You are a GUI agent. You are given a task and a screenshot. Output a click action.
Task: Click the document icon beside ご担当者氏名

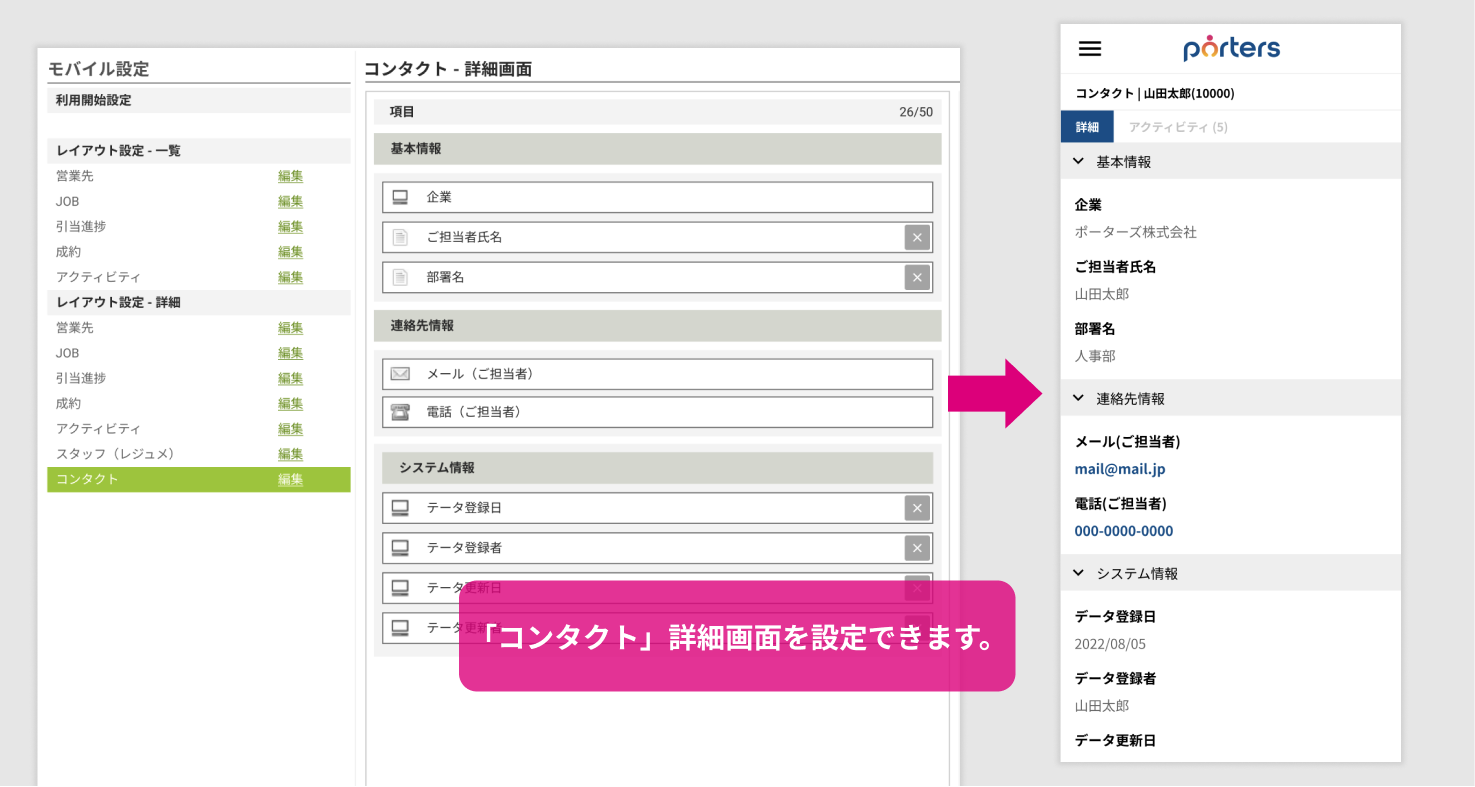[400, 238]
